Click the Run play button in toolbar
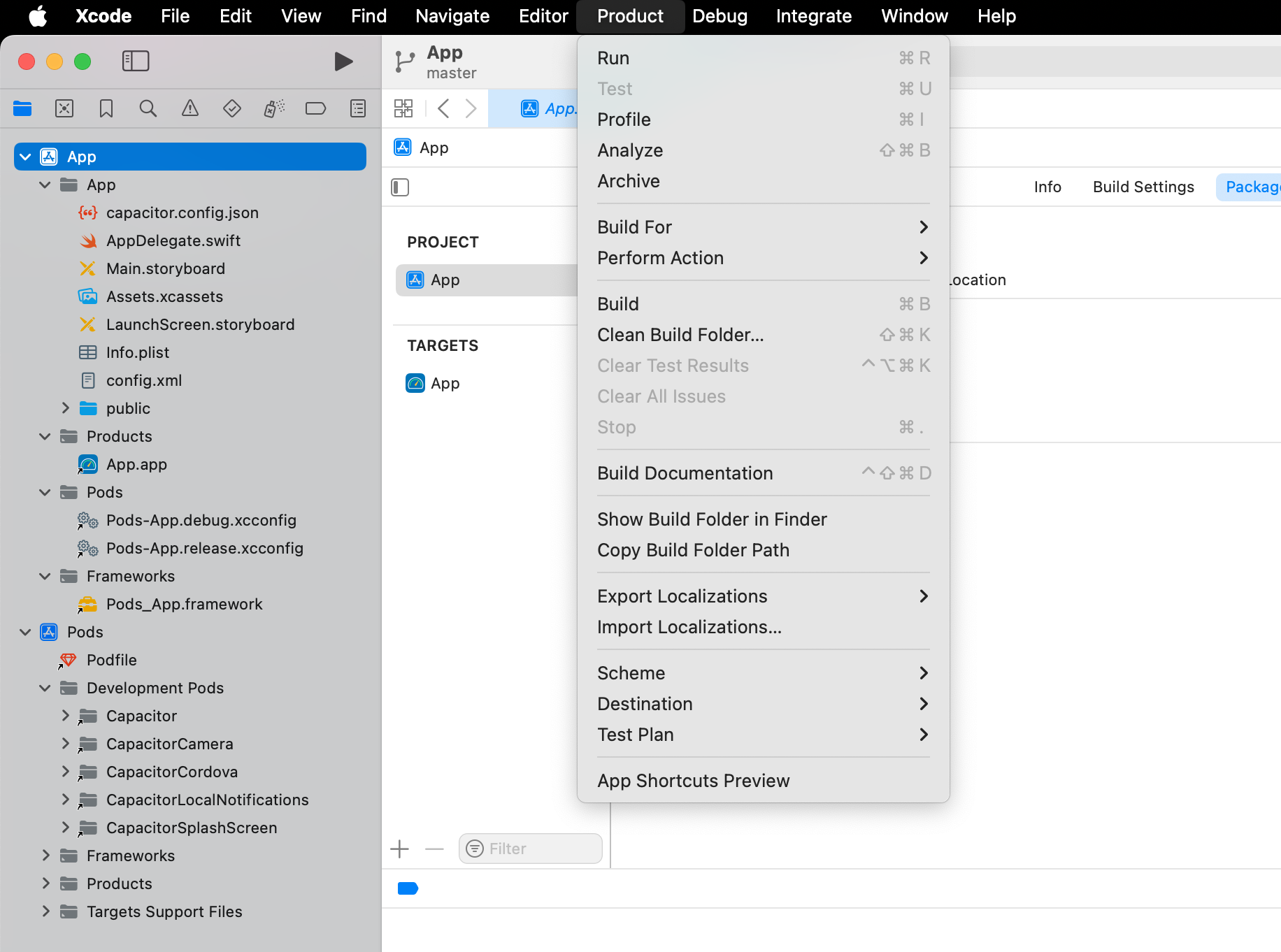This screenshot has width=1281, height=952. pyautogui.click(x=343, y=62)
